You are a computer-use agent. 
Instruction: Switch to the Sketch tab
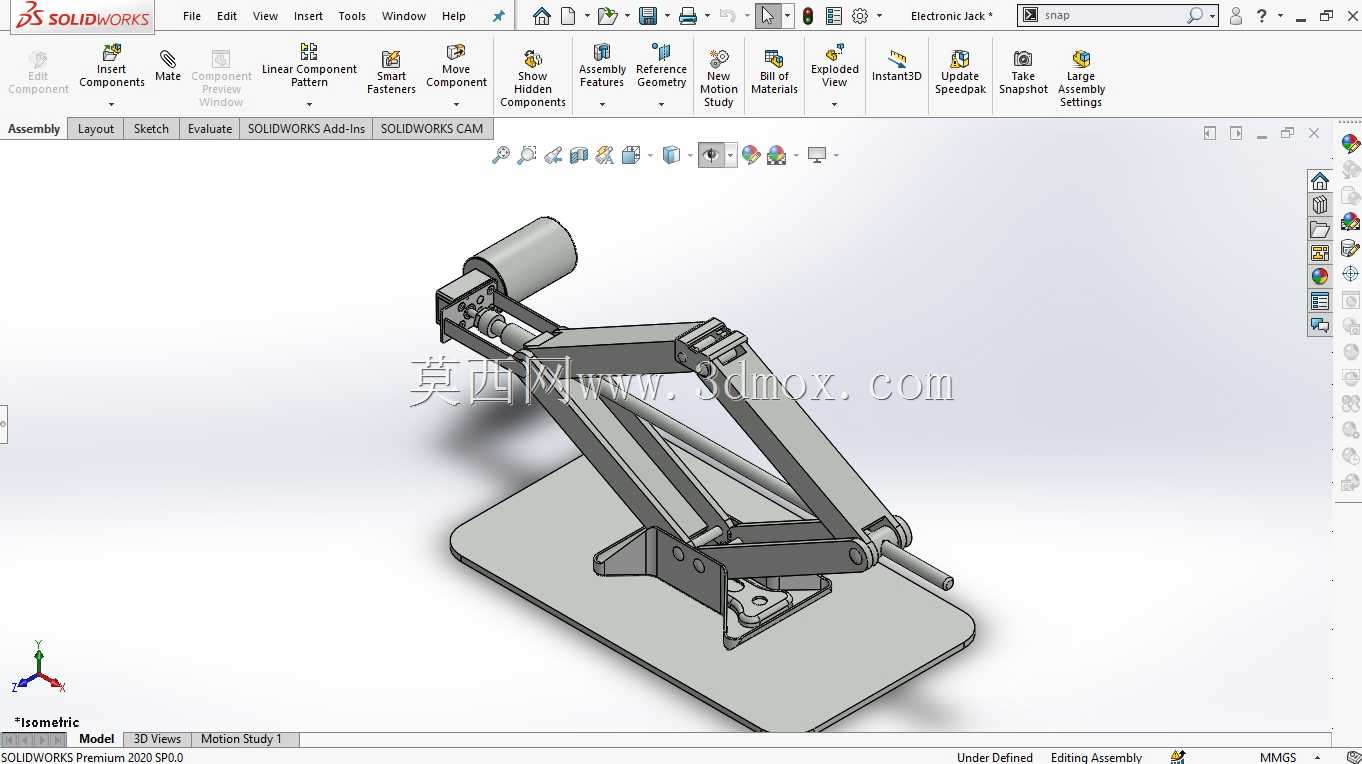151,129
